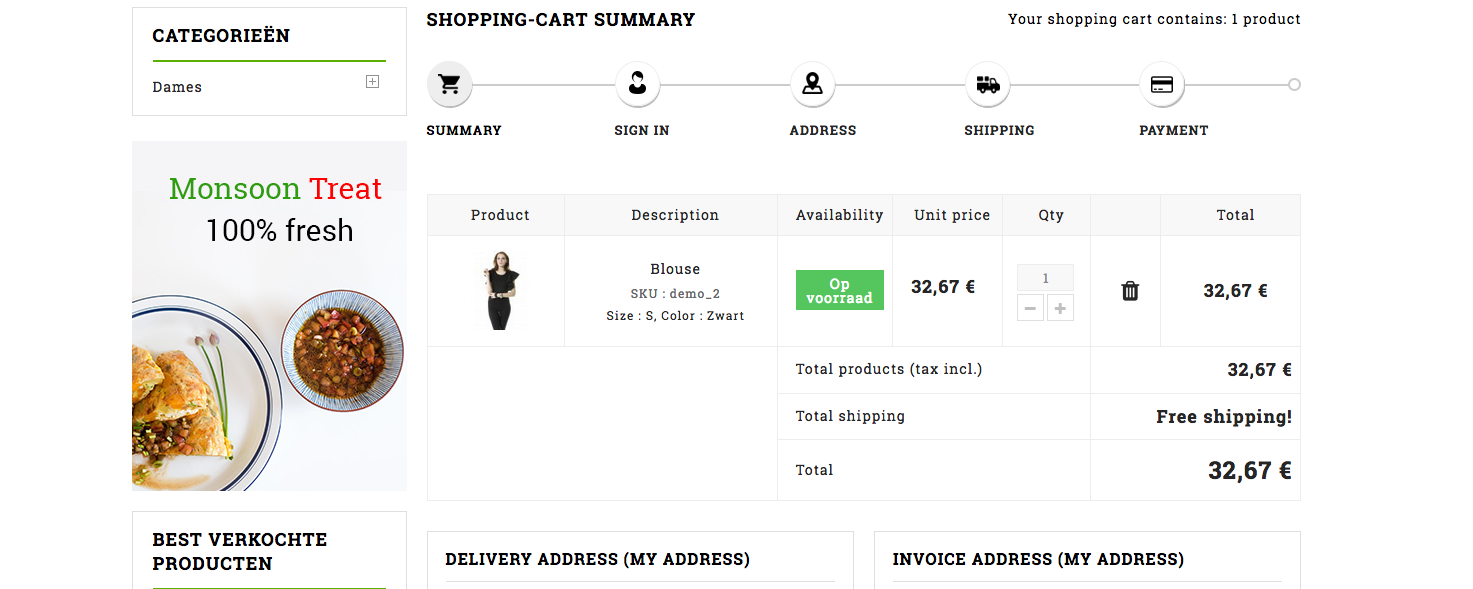Click the shopping cart Summary step icon
The image size is (1473, 589).
point(449,85)
